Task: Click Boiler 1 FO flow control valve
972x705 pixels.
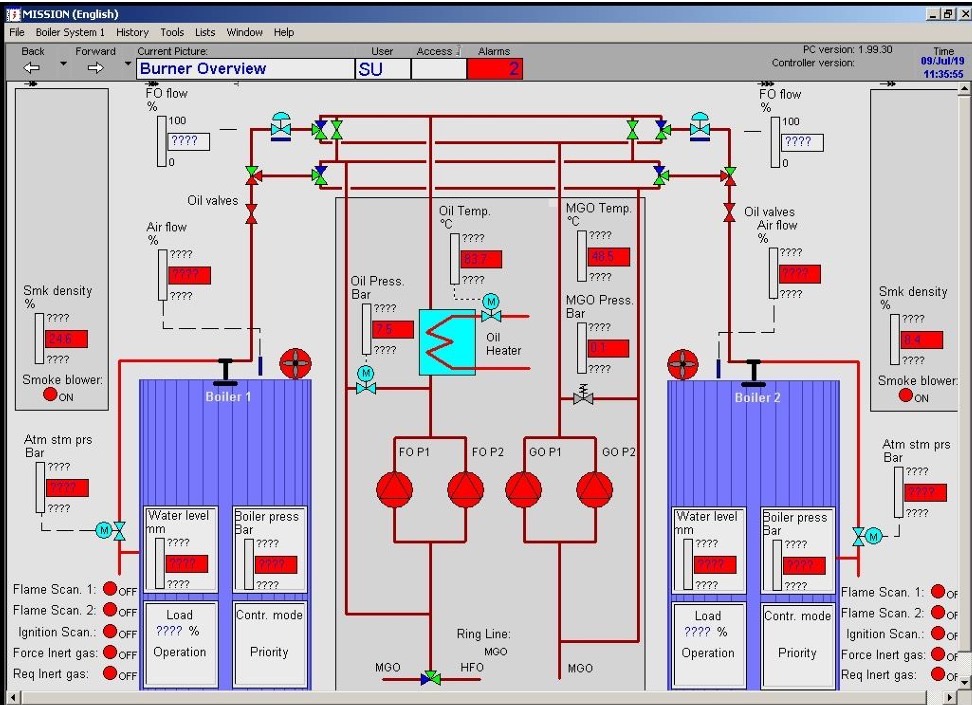Action: (281, 126)
